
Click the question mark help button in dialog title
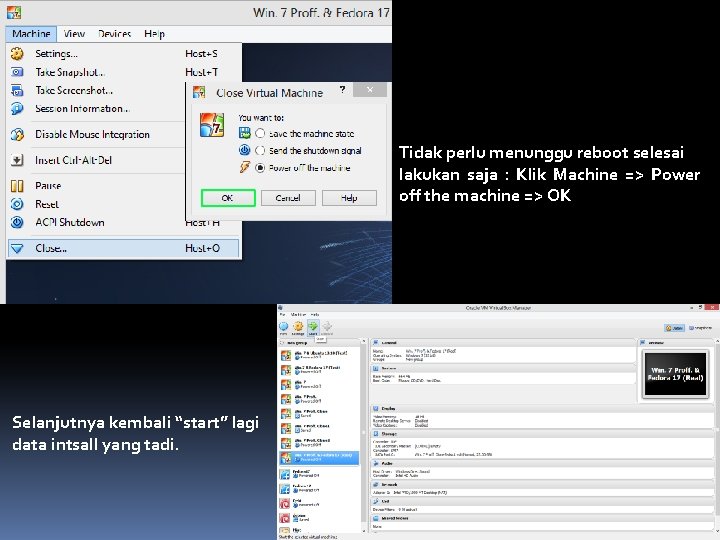(343, 90)
